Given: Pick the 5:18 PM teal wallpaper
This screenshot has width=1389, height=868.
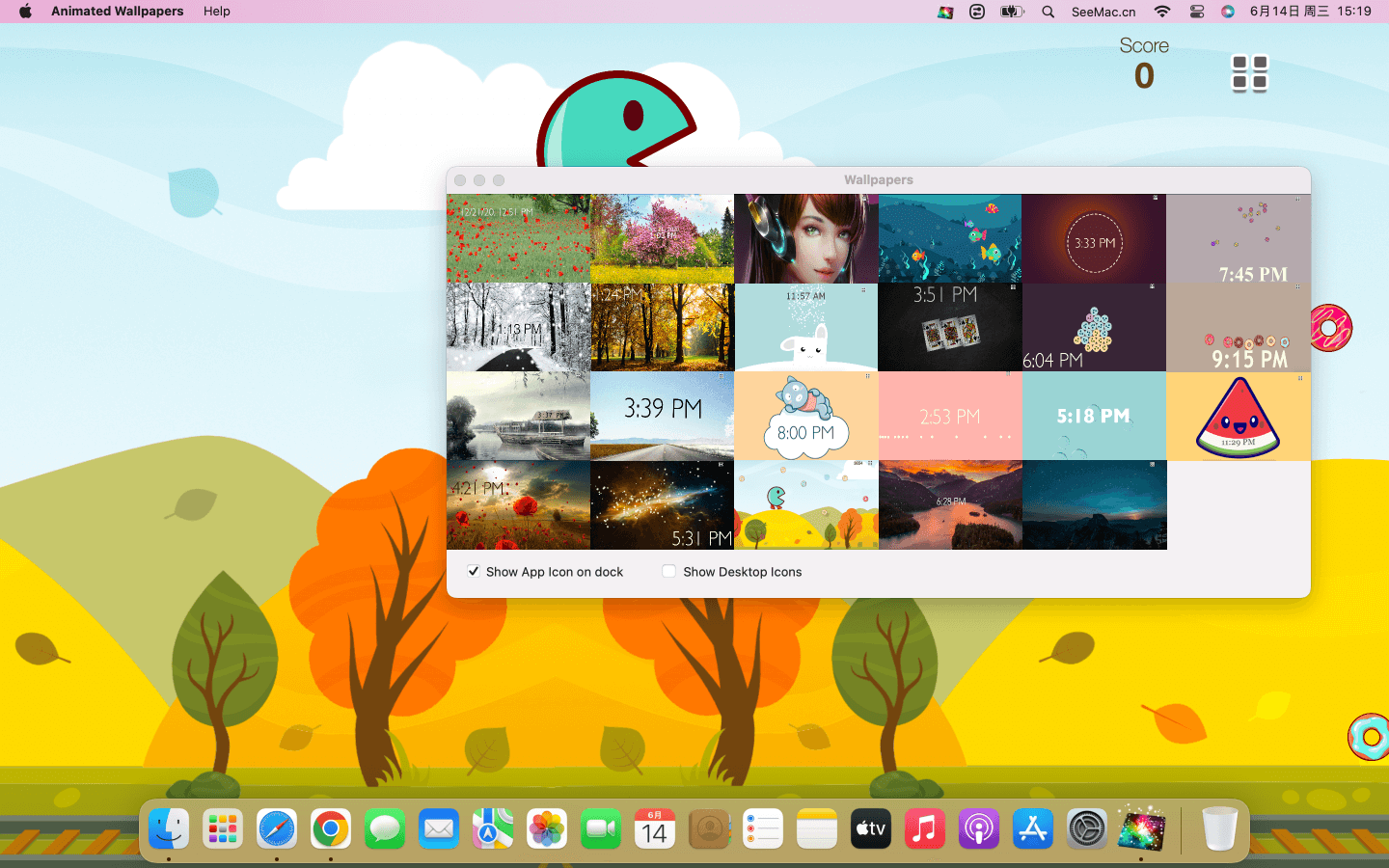Looking at the screenshot, I should (1093, 417).
